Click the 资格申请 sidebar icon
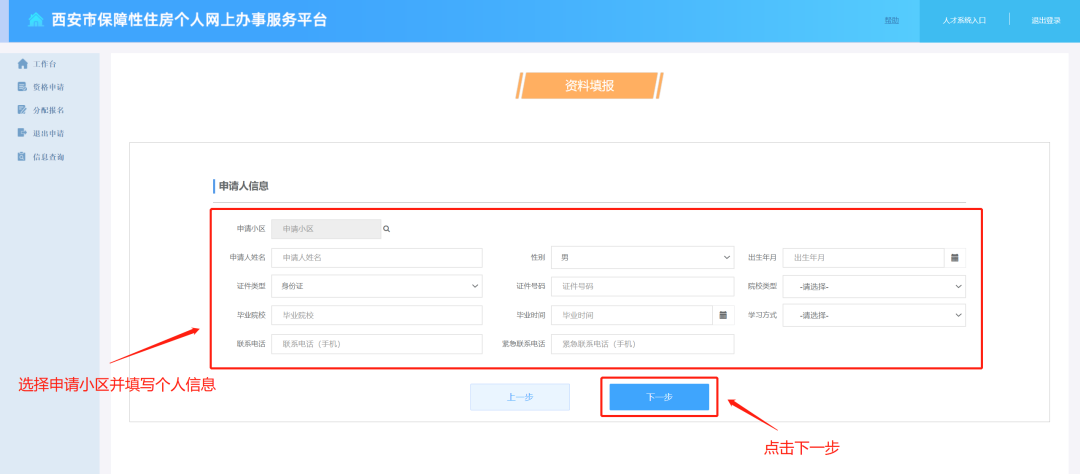This screenshot has height=474, width=1080. point(22,87)
